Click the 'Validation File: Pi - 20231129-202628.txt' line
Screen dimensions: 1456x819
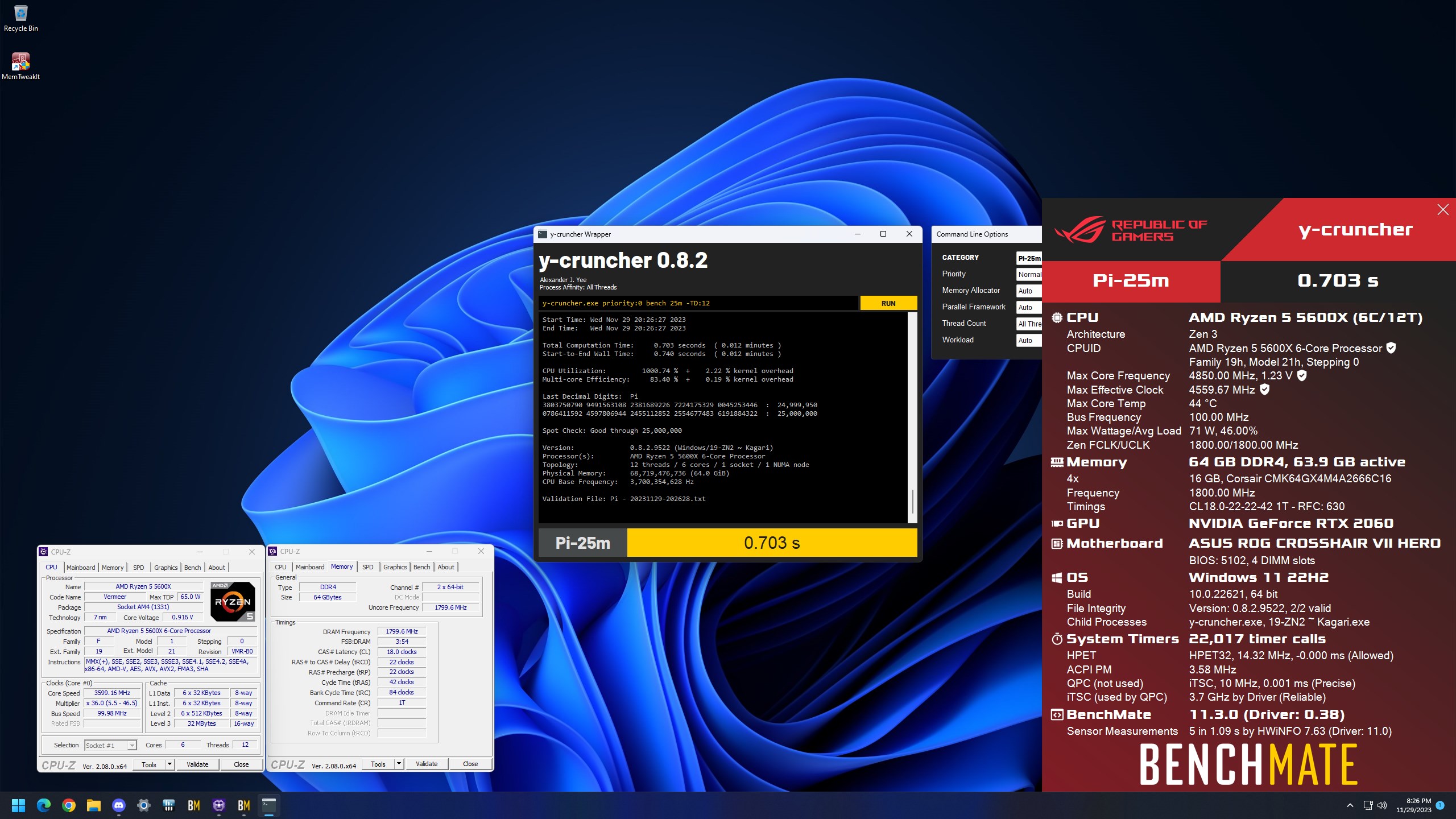click(x=624, y=499)
